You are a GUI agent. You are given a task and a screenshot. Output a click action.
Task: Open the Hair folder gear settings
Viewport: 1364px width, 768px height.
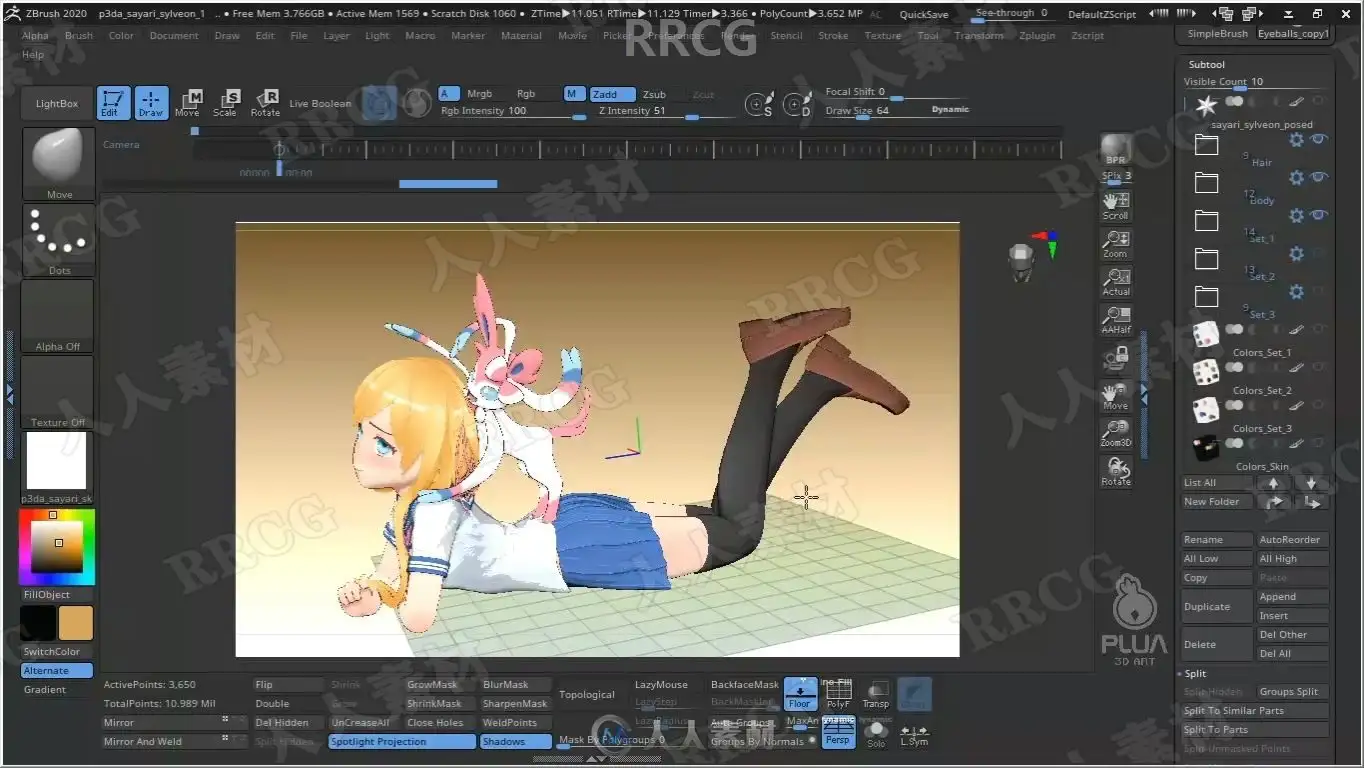tap(1296, 140)
